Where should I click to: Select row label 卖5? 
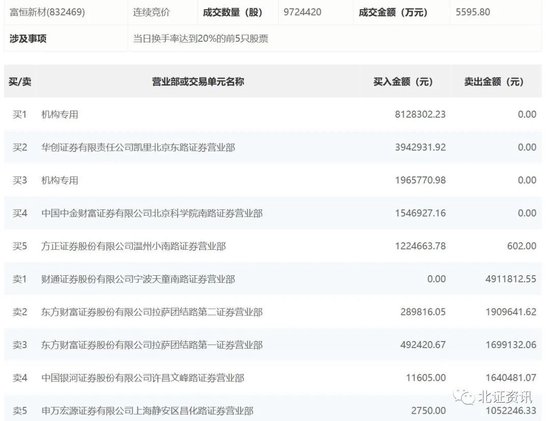click(x=20, y=410)
